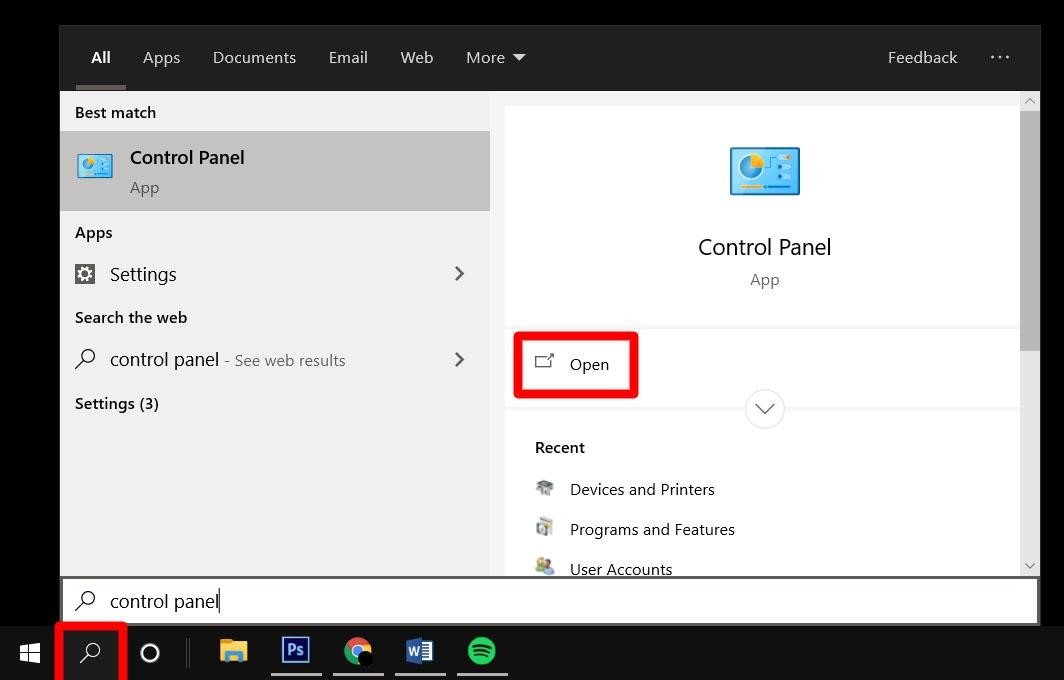Start Spotify from the taskbar

482,651
